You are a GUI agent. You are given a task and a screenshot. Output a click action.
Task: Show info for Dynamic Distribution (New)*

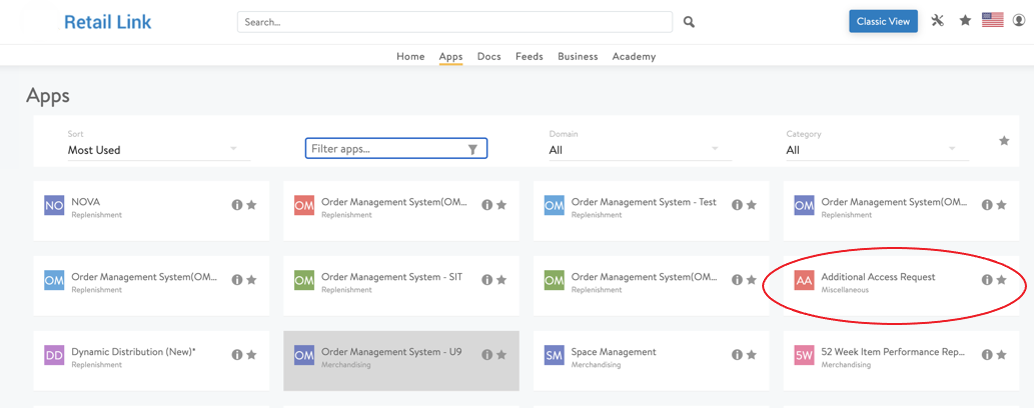[237, 355]
